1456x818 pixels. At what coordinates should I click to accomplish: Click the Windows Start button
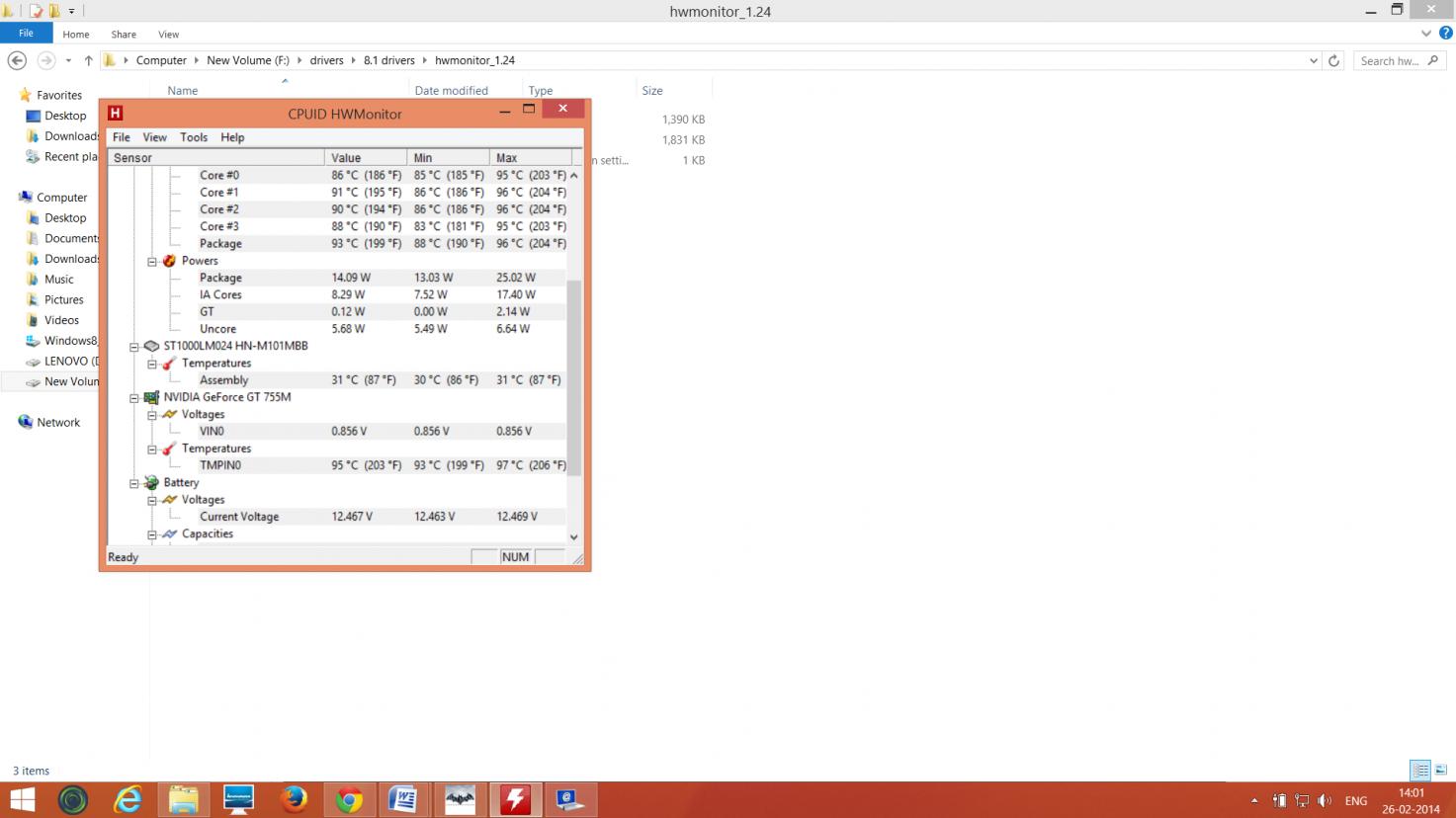tap(22, 799)
